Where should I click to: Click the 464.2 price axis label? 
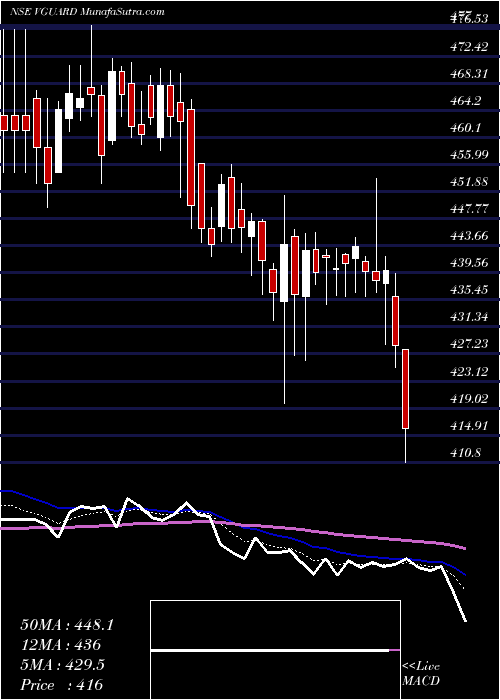coord(467,101)
